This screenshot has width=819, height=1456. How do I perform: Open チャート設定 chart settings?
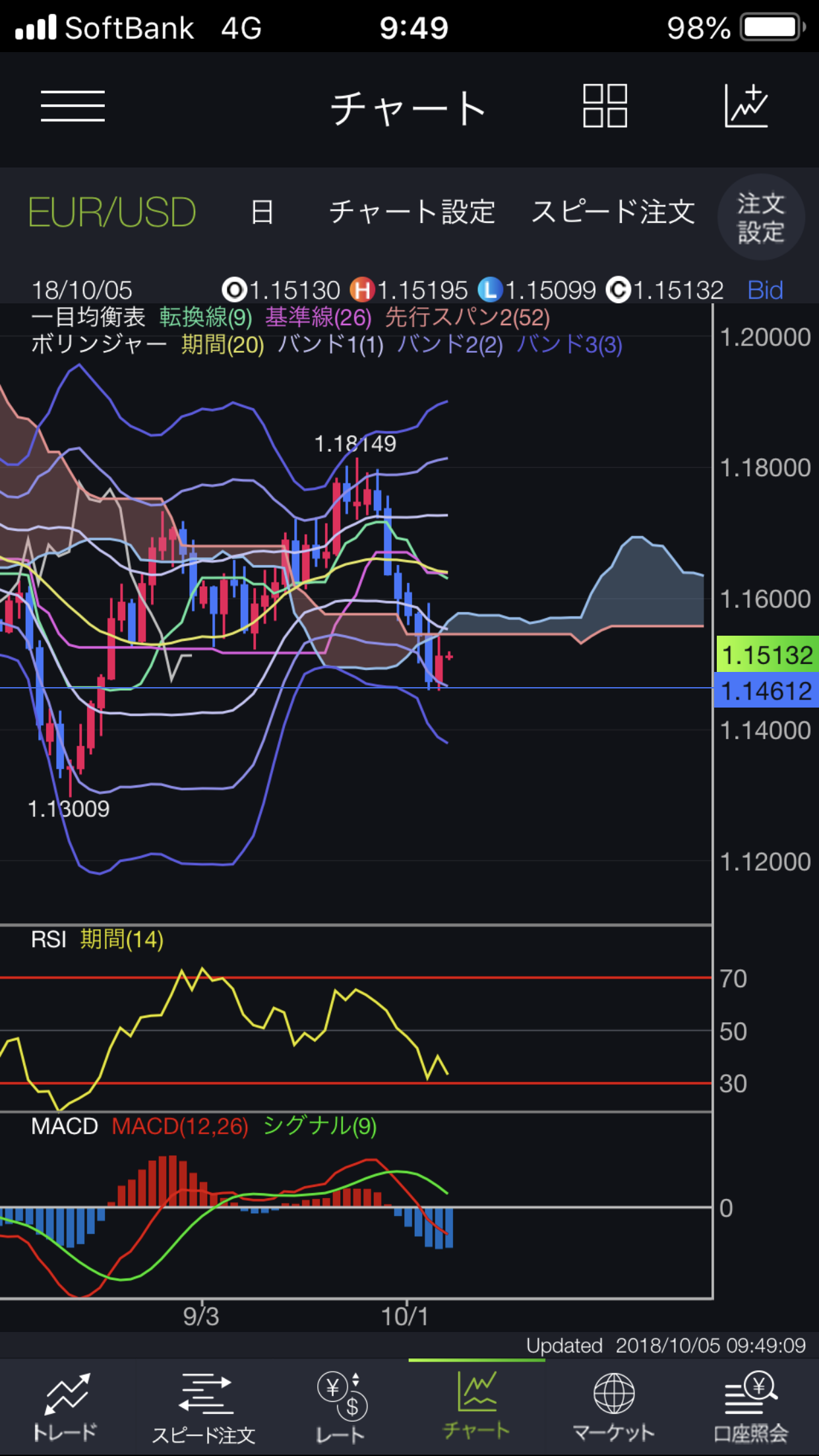[x=412, y=212]
